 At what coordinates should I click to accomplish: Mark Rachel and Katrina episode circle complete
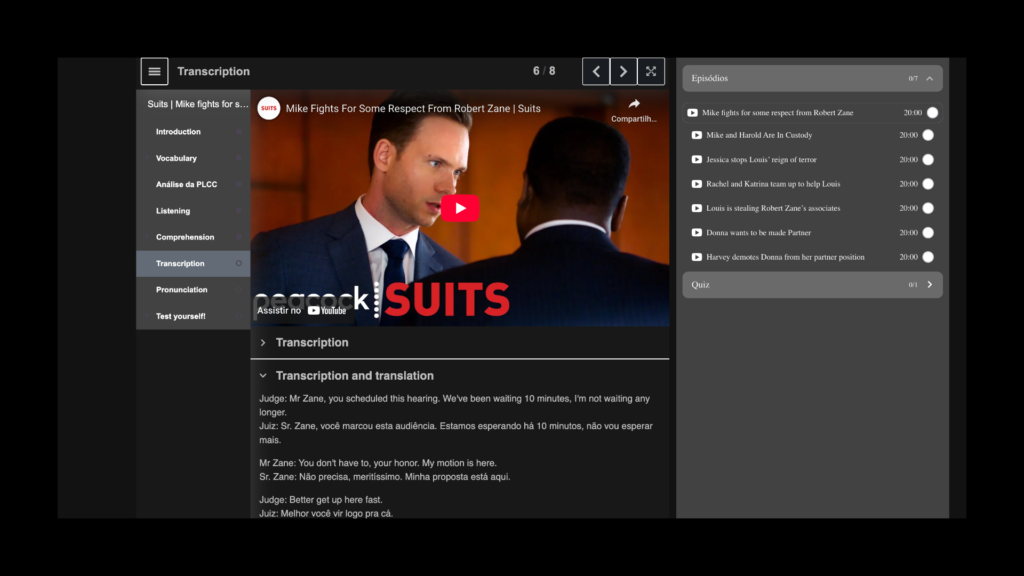[928, 184]
